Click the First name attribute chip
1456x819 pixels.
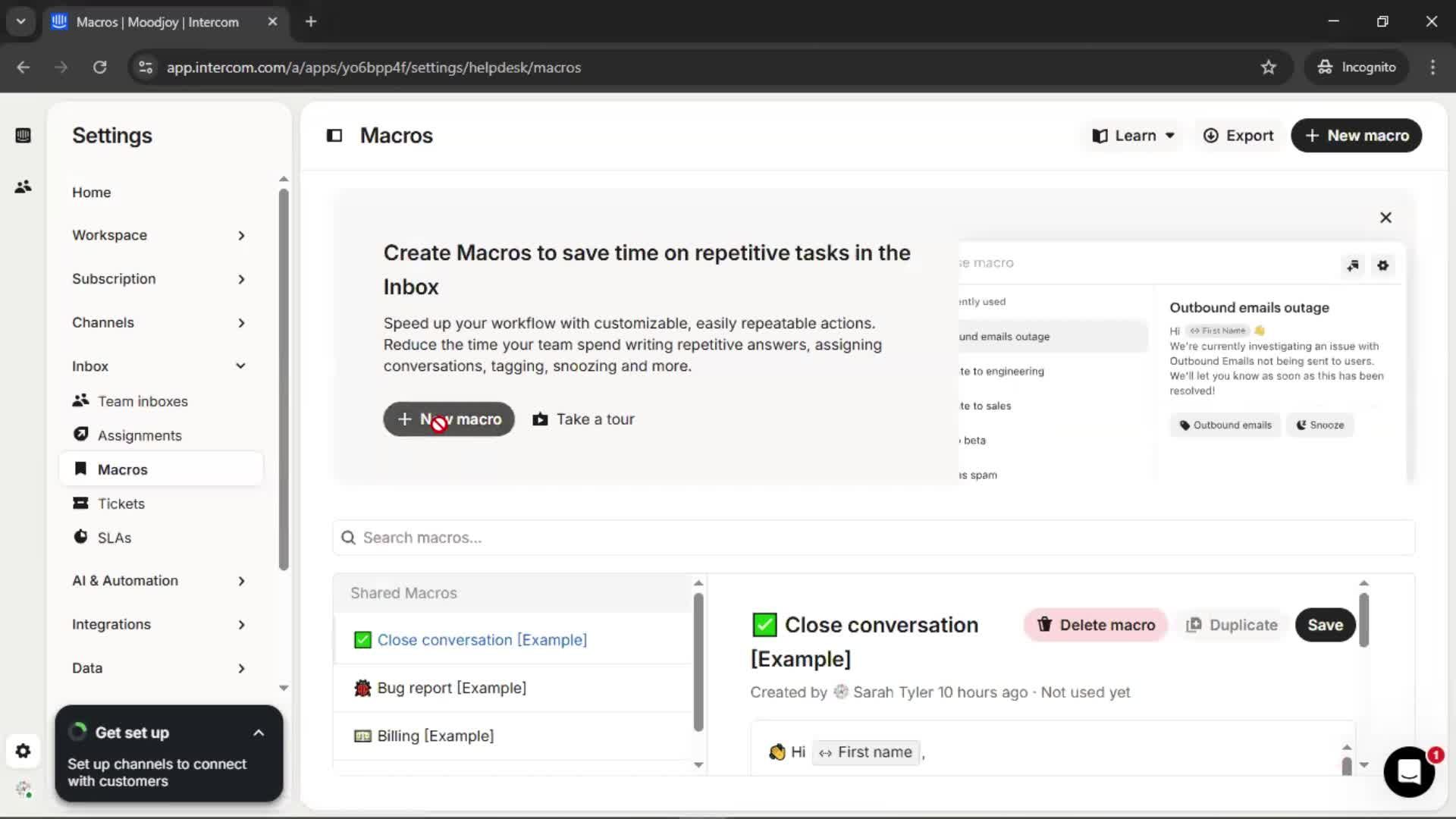866,752
